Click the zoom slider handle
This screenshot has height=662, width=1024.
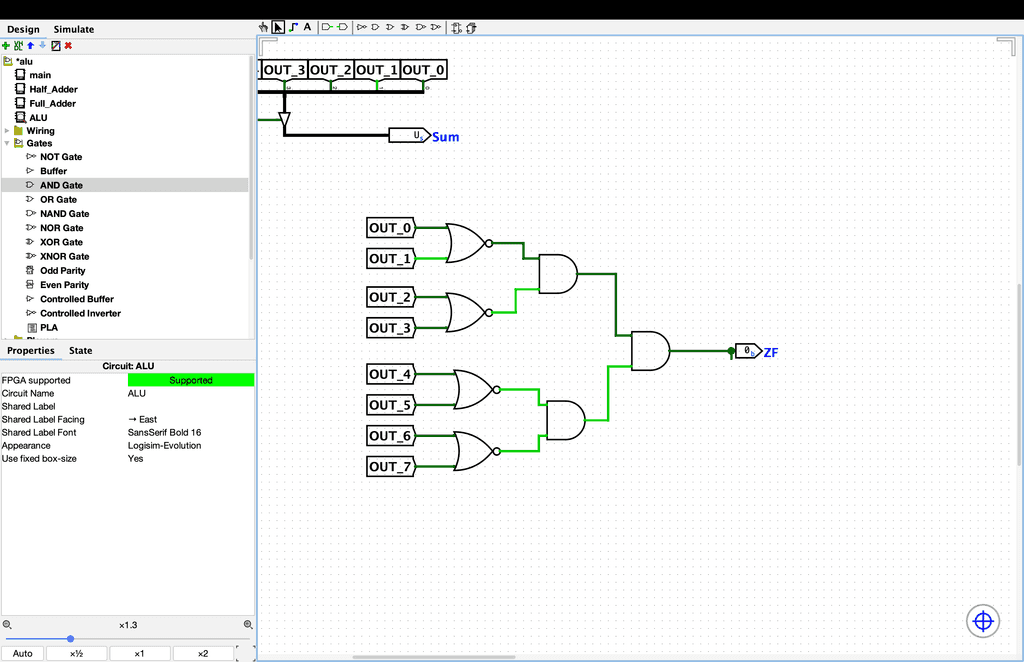click(70, 638)
